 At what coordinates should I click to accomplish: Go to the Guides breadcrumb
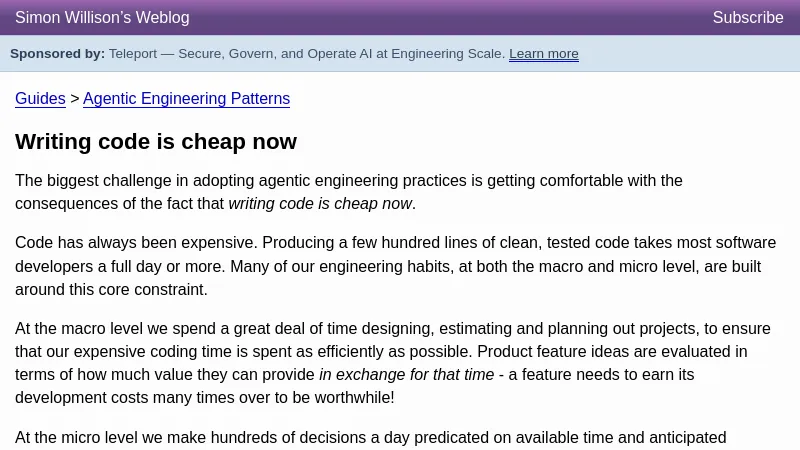pyautogui.click(x=40, y=99)
